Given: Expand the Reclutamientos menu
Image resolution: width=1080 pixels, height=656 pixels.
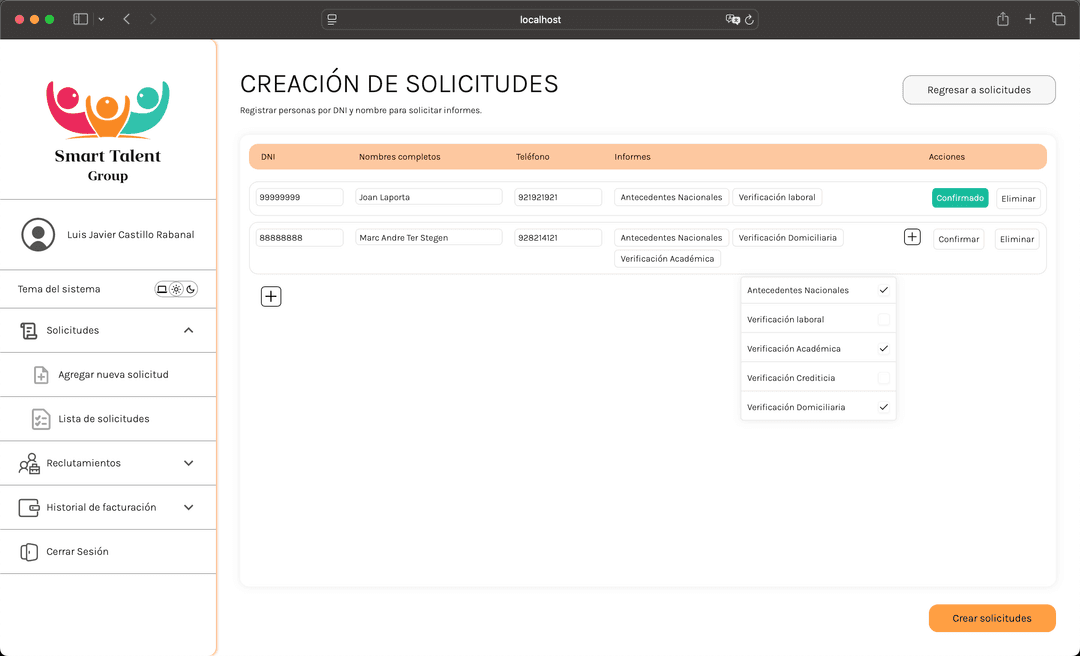Looking at the screenshot, I should (188, 463).
